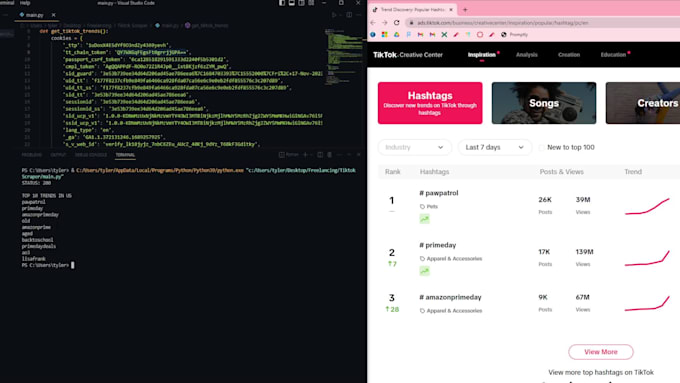Go back in the browser
The height and width of the screenshot is (383, 680).
373,23
